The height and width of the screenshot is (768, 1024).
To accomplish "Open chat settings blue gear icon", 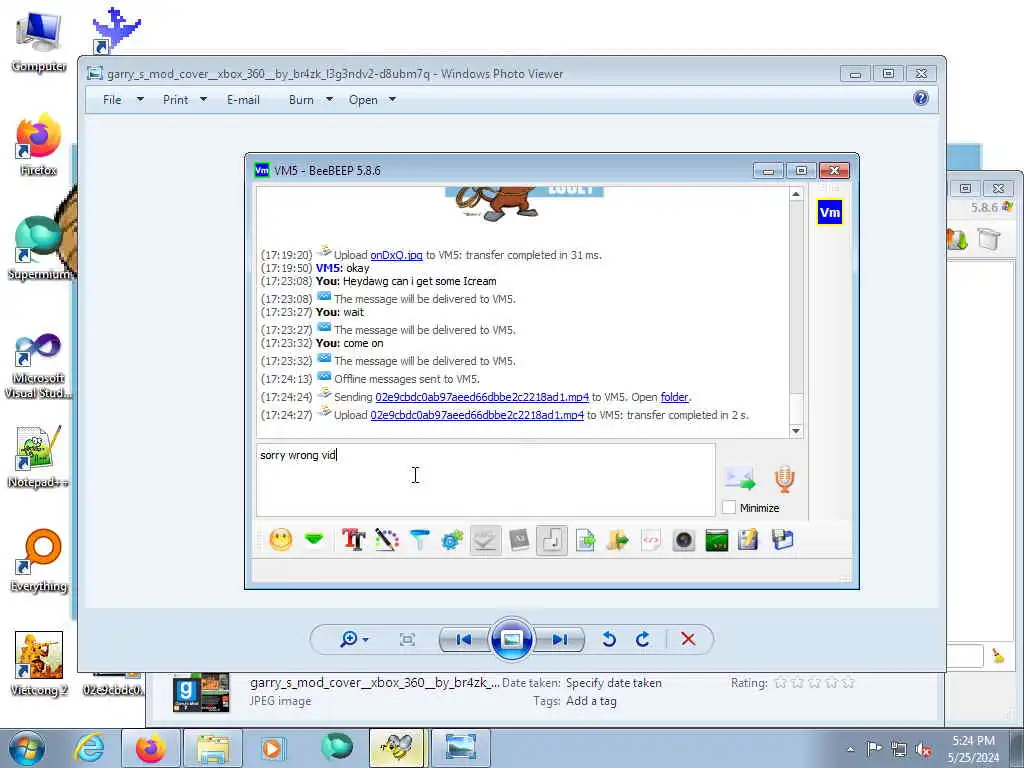I will point(452,540).
